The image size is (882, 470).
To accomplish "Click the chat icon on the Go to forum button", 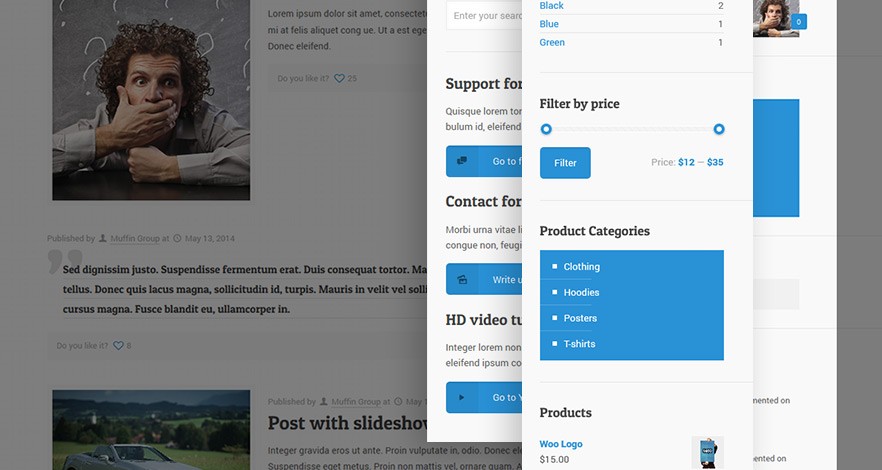I will pos(462,161).
